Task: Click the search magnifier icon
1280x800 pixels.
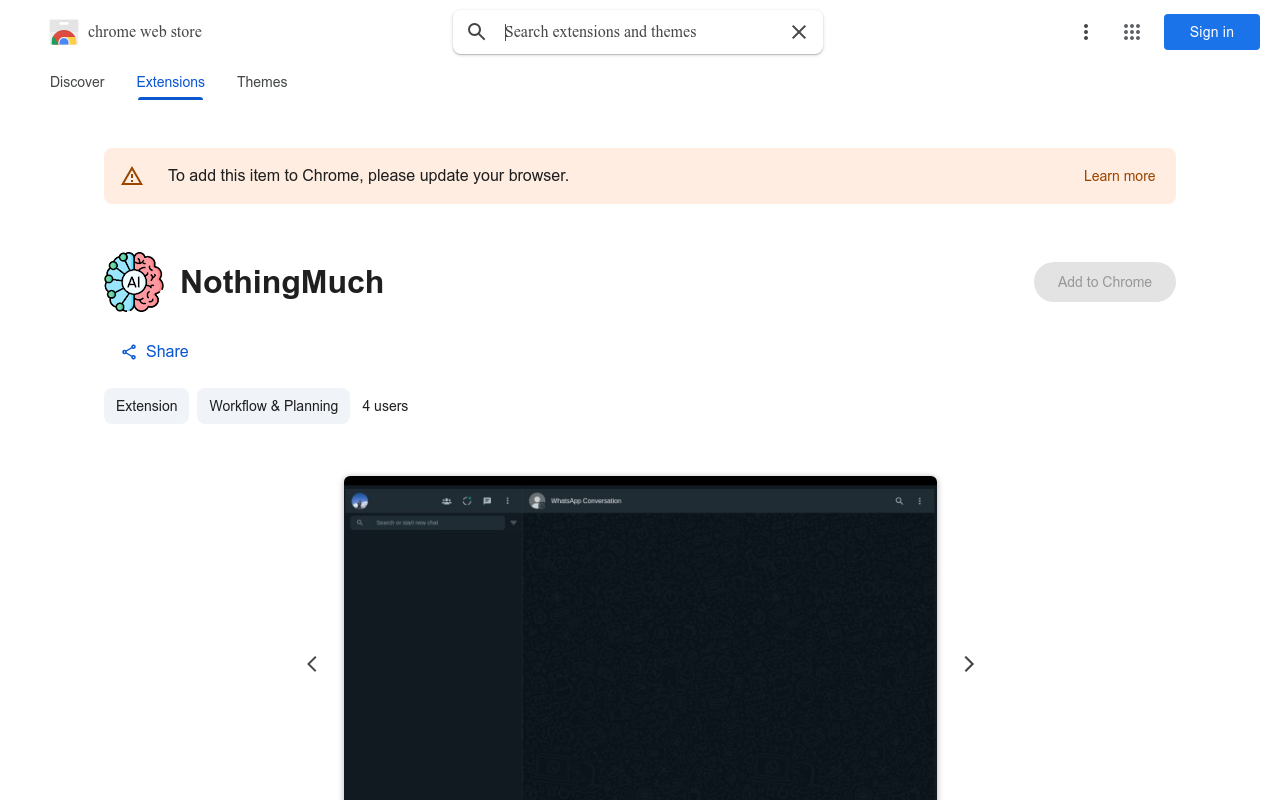Action: 477,32
